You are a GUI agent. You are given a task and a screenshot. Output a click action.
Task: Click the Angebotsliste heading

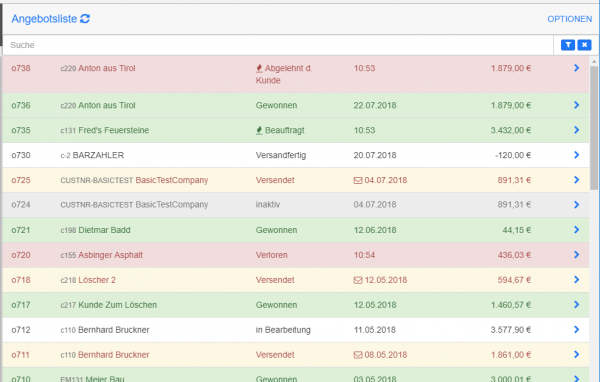click(44, 19)
